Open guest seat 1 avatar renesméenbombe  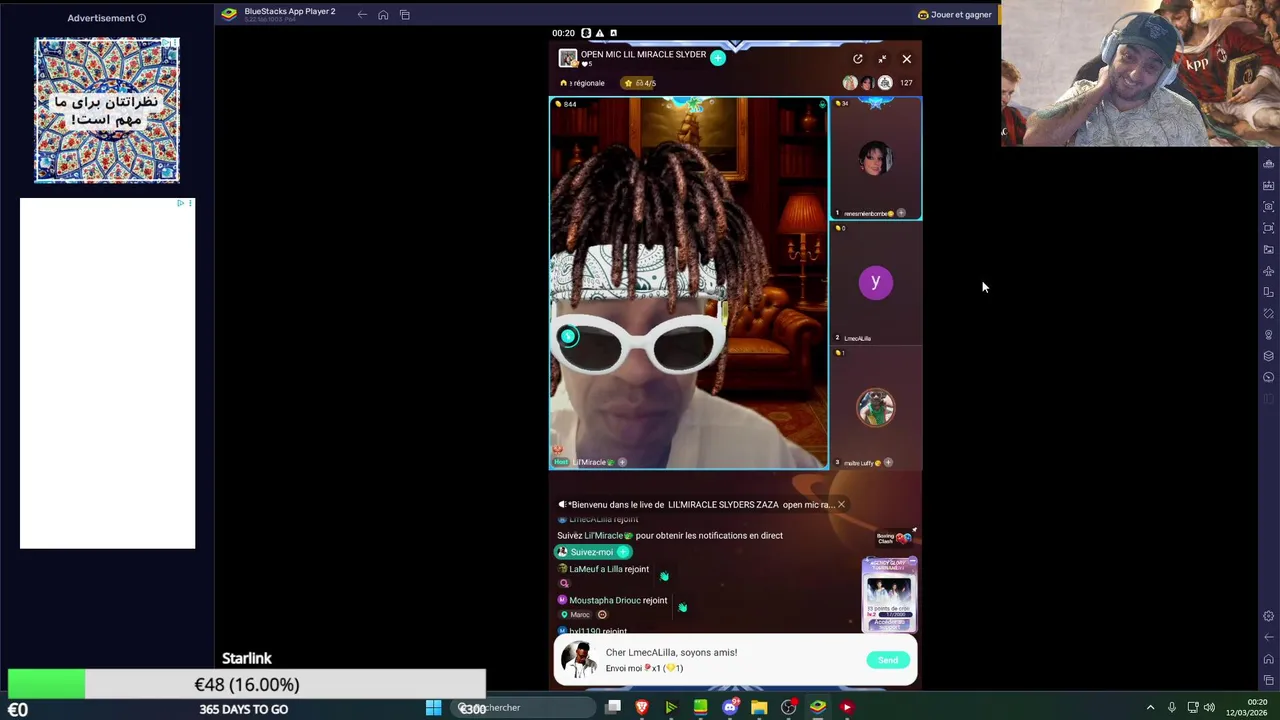(875, 158)
